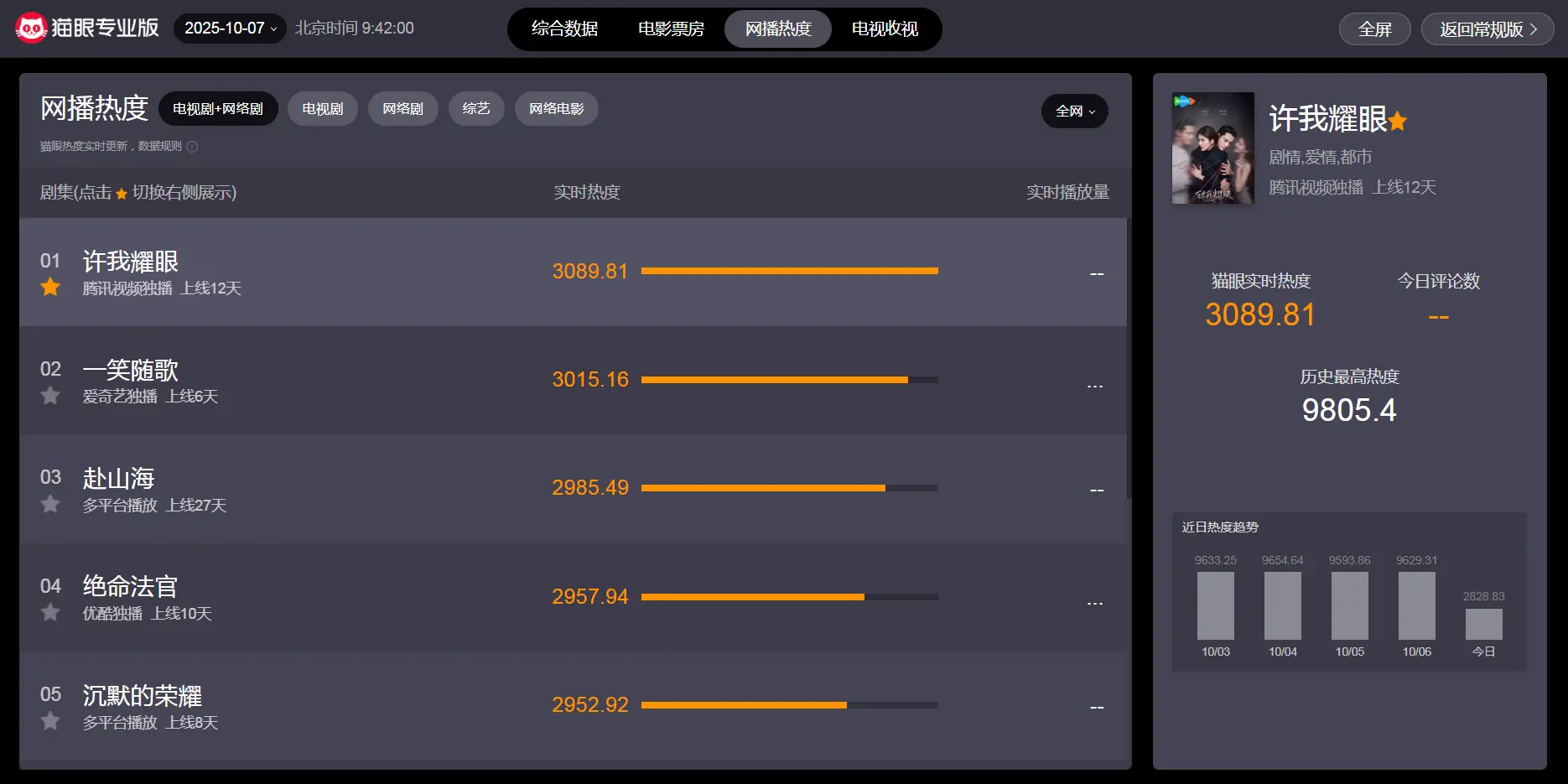
Task: Click the 今日 bar in trend chart
Action: [x=1483, y=624]
